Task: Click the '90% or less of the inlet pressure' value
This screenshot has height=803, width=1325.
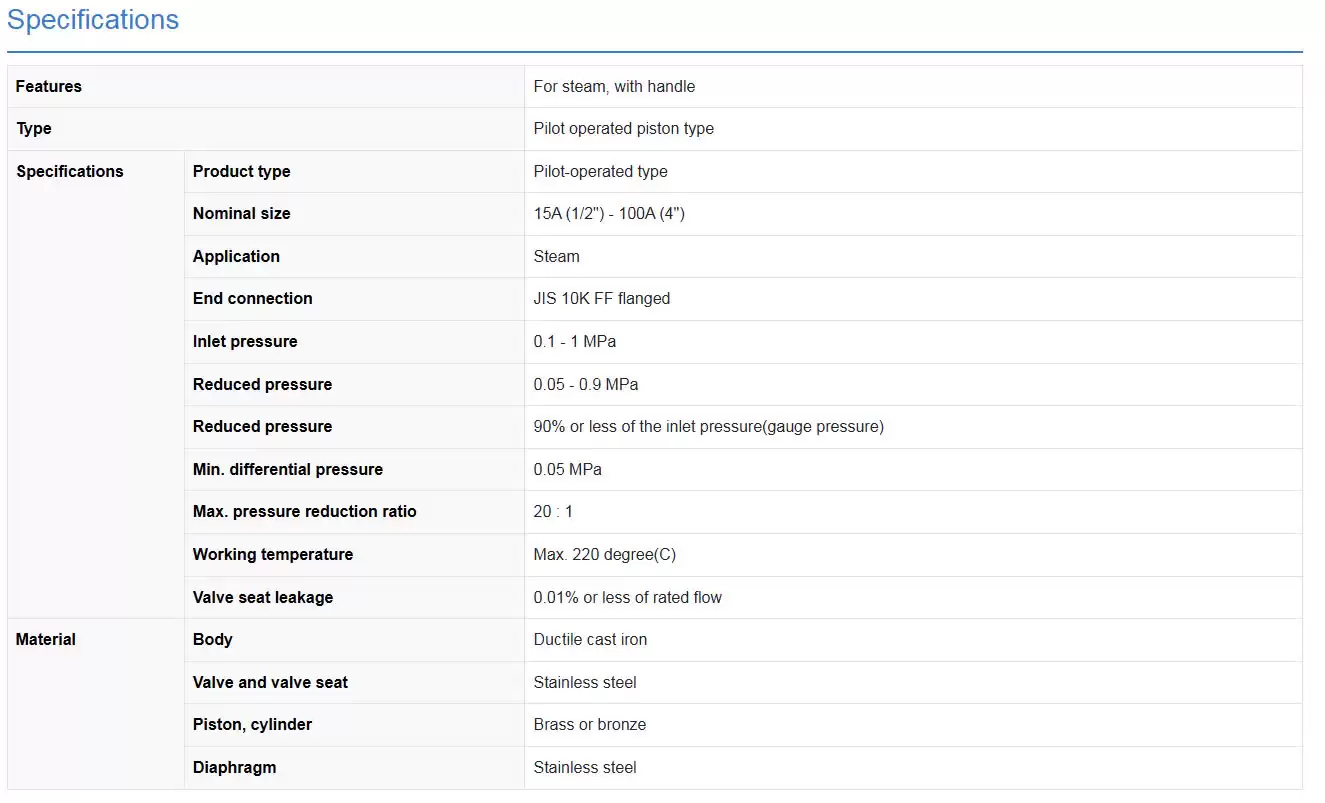Action: pyautogui.click(x=709, y=427)
